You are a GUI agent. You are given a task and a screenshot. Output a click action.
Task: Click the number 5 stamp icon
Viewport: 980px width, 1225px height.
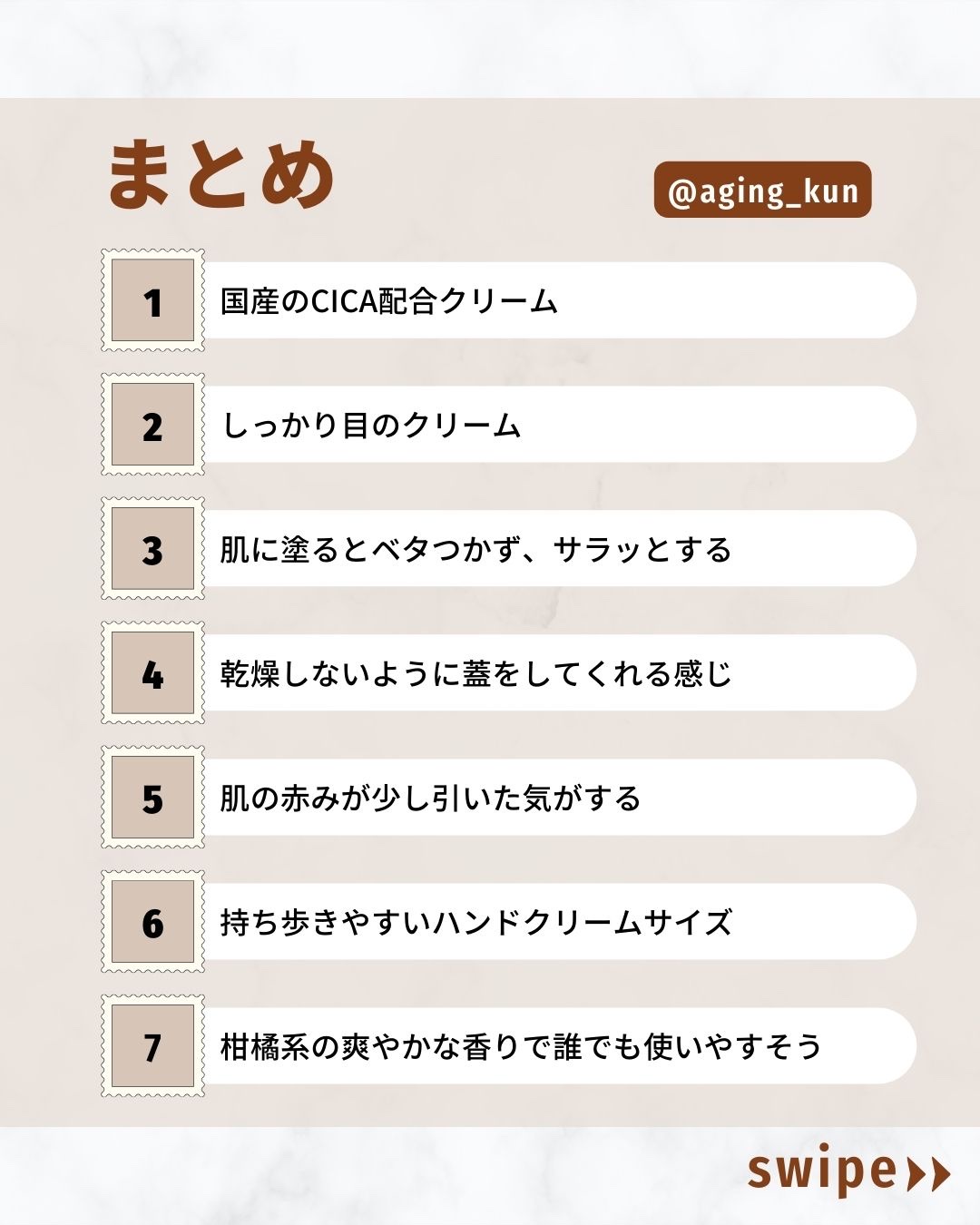click(152, 798)
